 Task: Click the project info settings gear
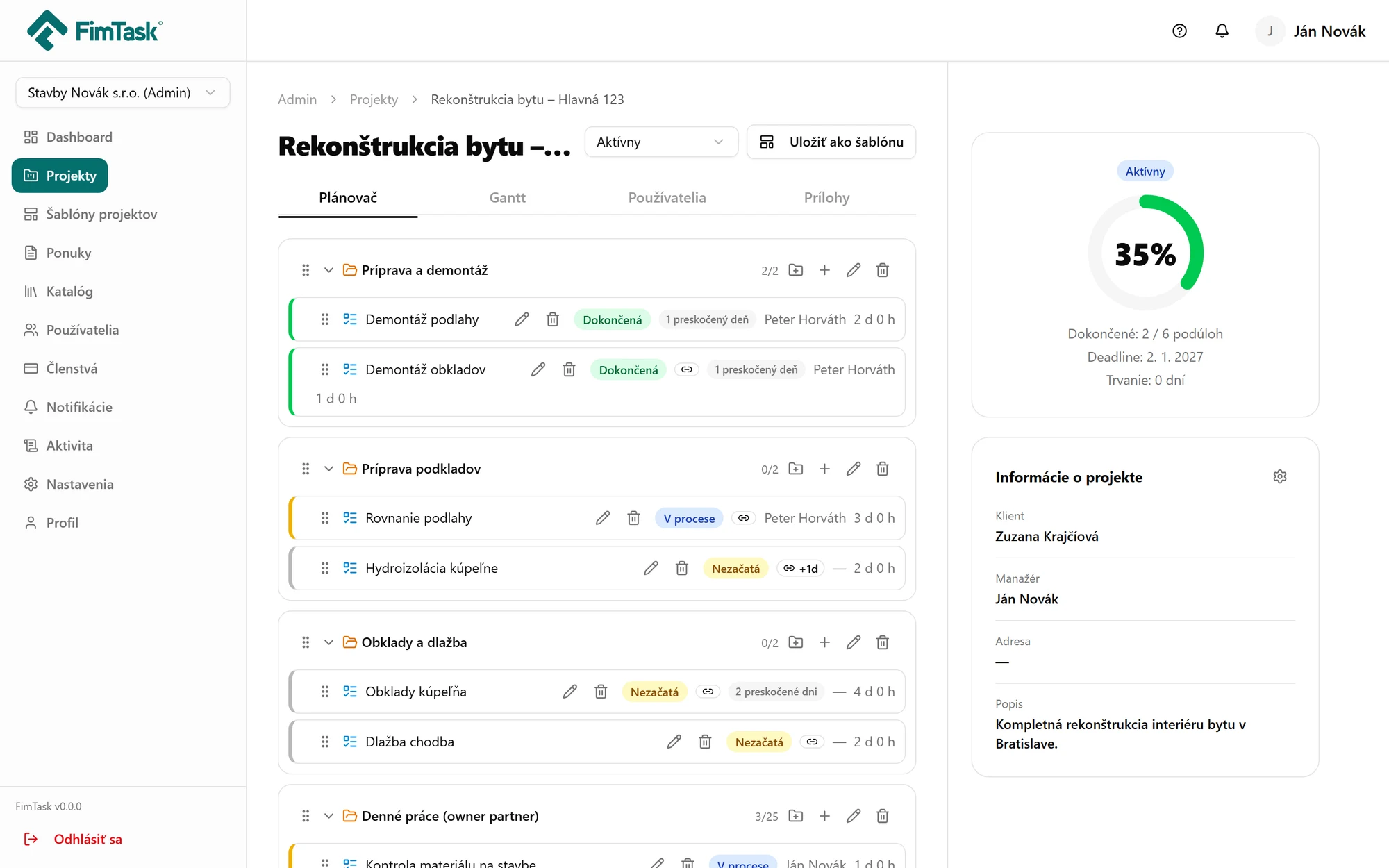[x=1280, y=476]
